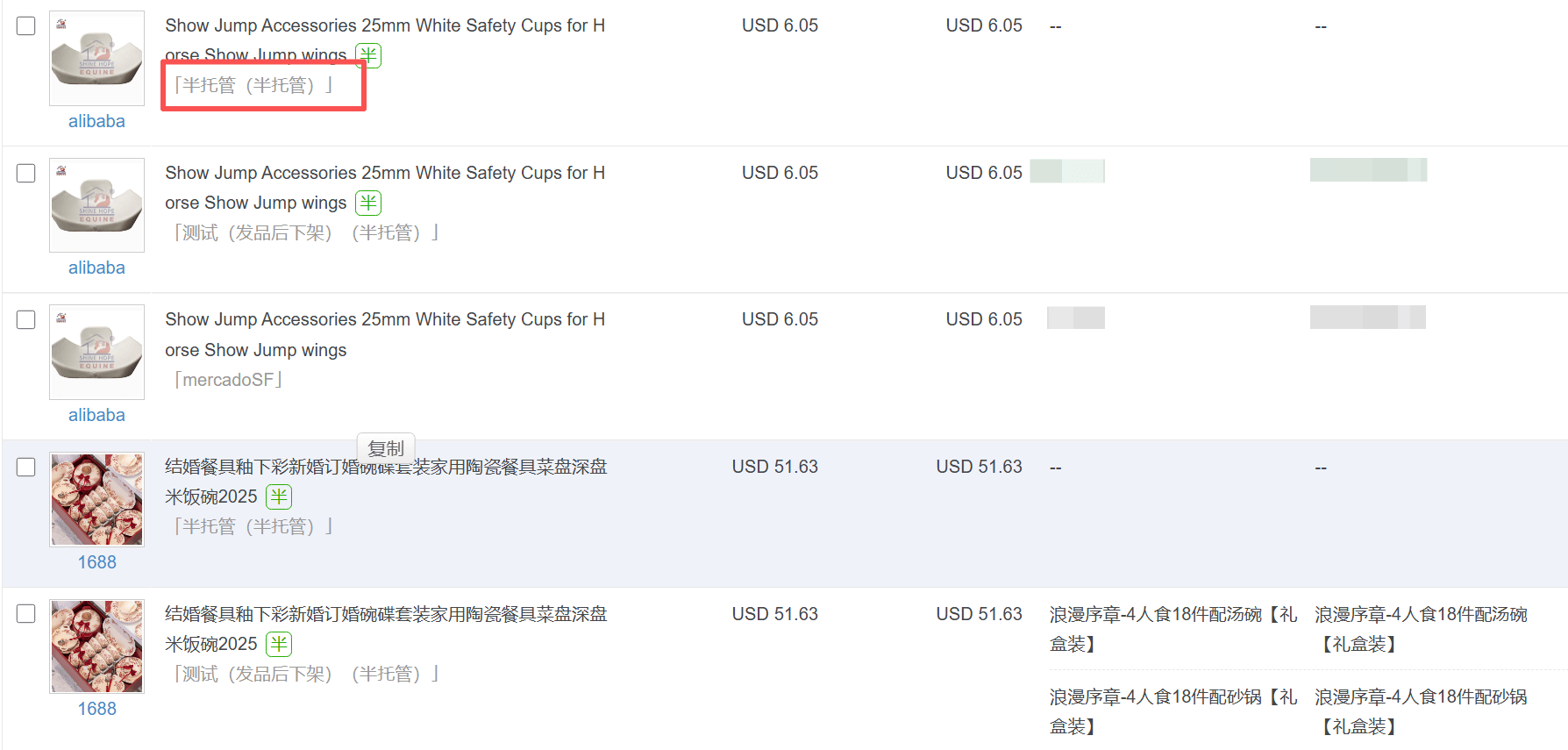This screenshot has width=1568, height=750.
Task: Click the 复制 copy button
Action: pyautogui.click(x=386, y=448)
